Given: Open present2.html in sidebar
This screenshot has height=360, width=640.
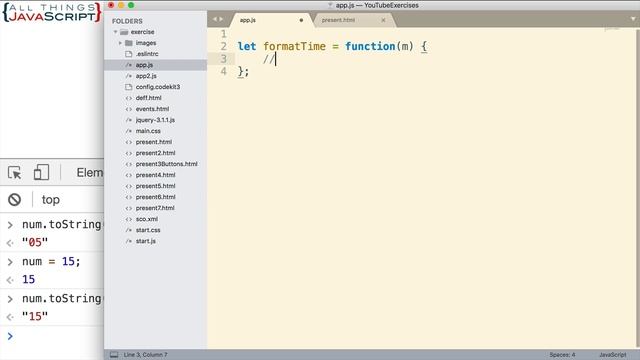Looking at the screenshot, I should 155,153.
